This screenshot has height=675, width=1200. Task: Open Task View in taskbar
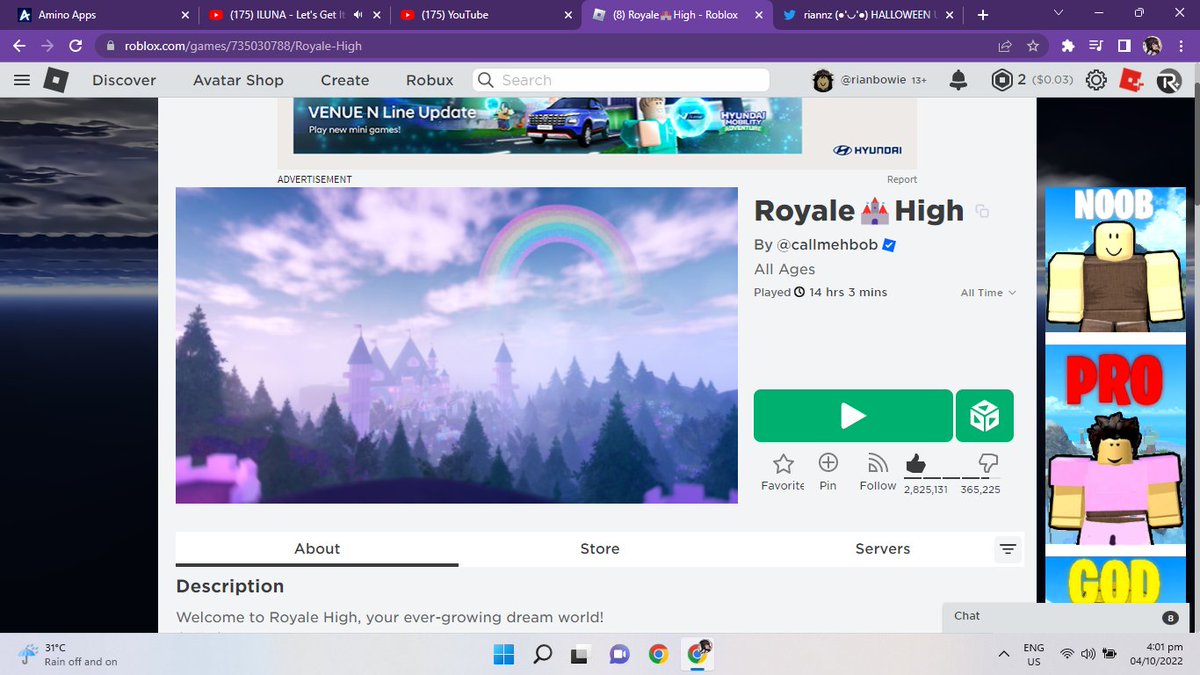(580, 655)
